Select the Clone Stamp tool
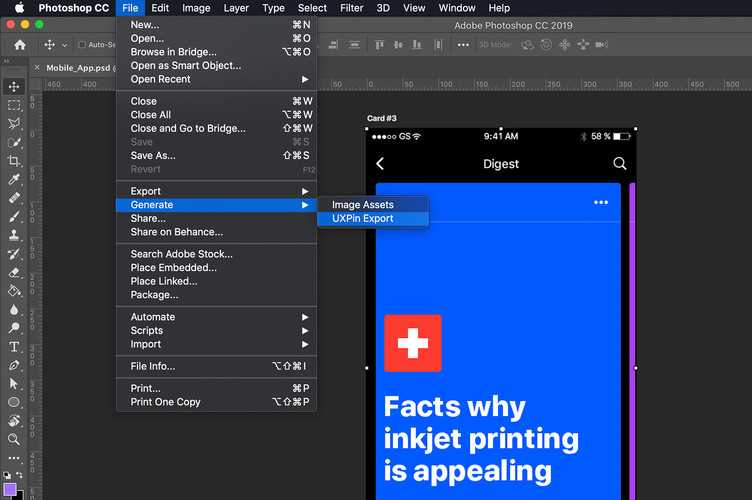 [x=14, y=235]
